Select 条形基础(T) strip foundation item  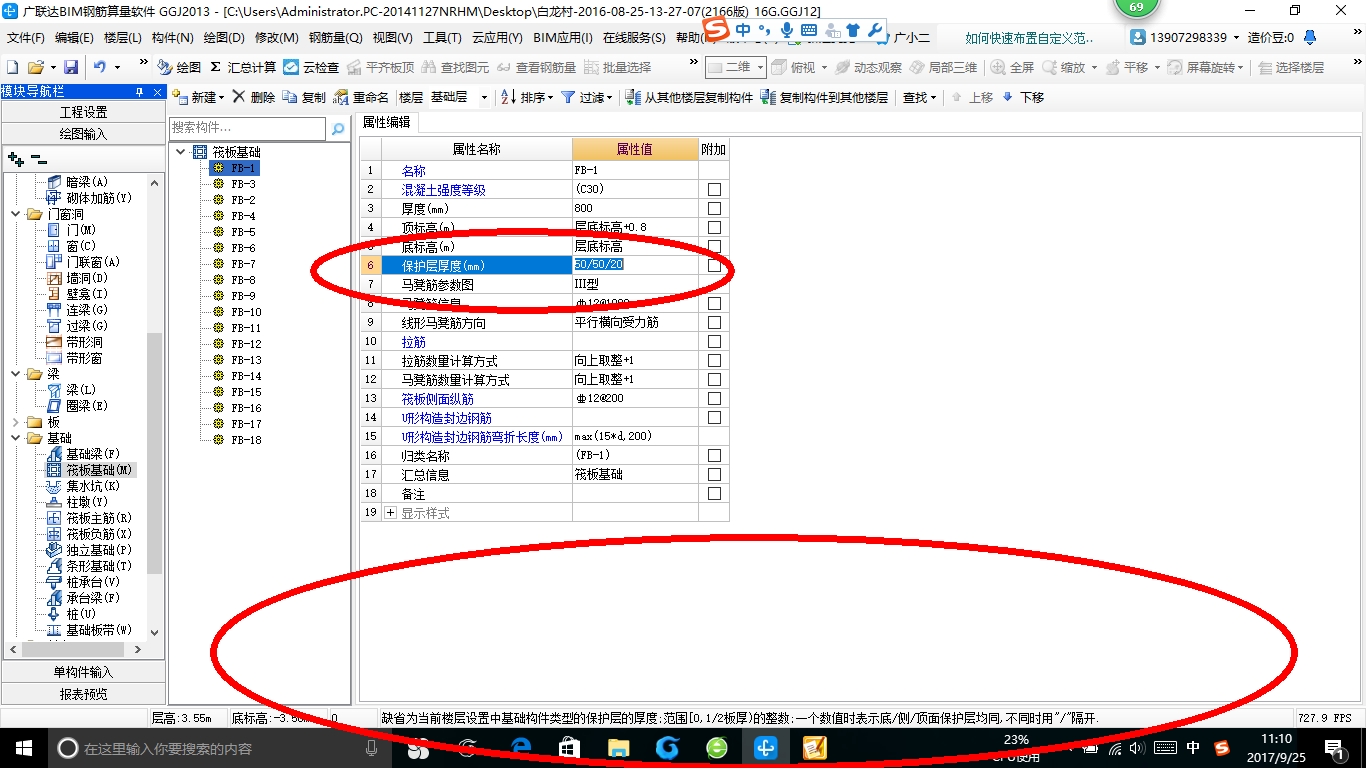pos(90,566)
